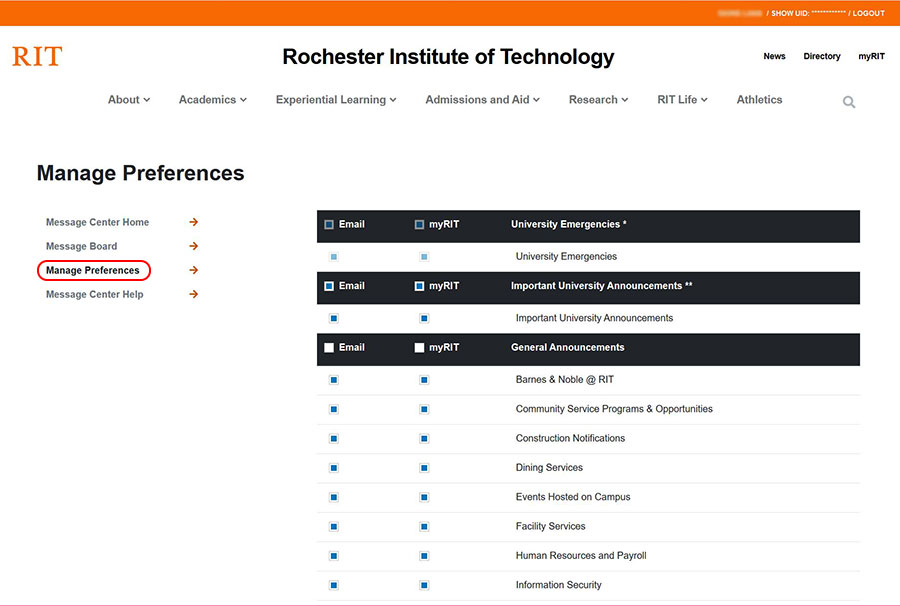Click the arrow beside Manage Preferences
The image size is (900, 606).
[x=194, y=270]
